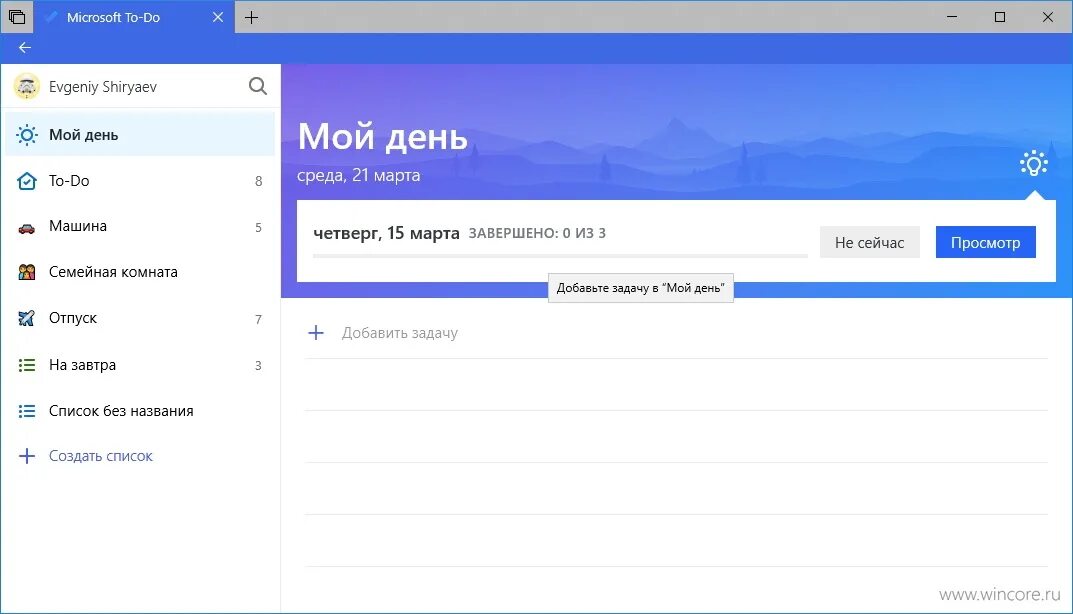
Task: Click the Отпуск task count 7
Action: 259,319
